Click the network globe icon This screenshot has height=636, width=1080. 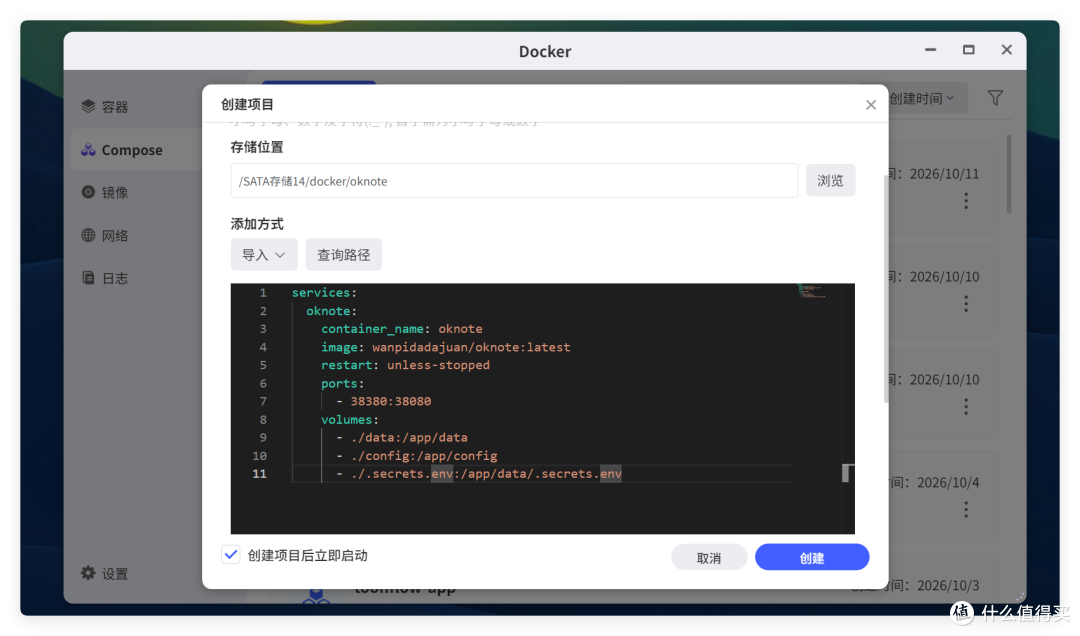pos(88,235)
